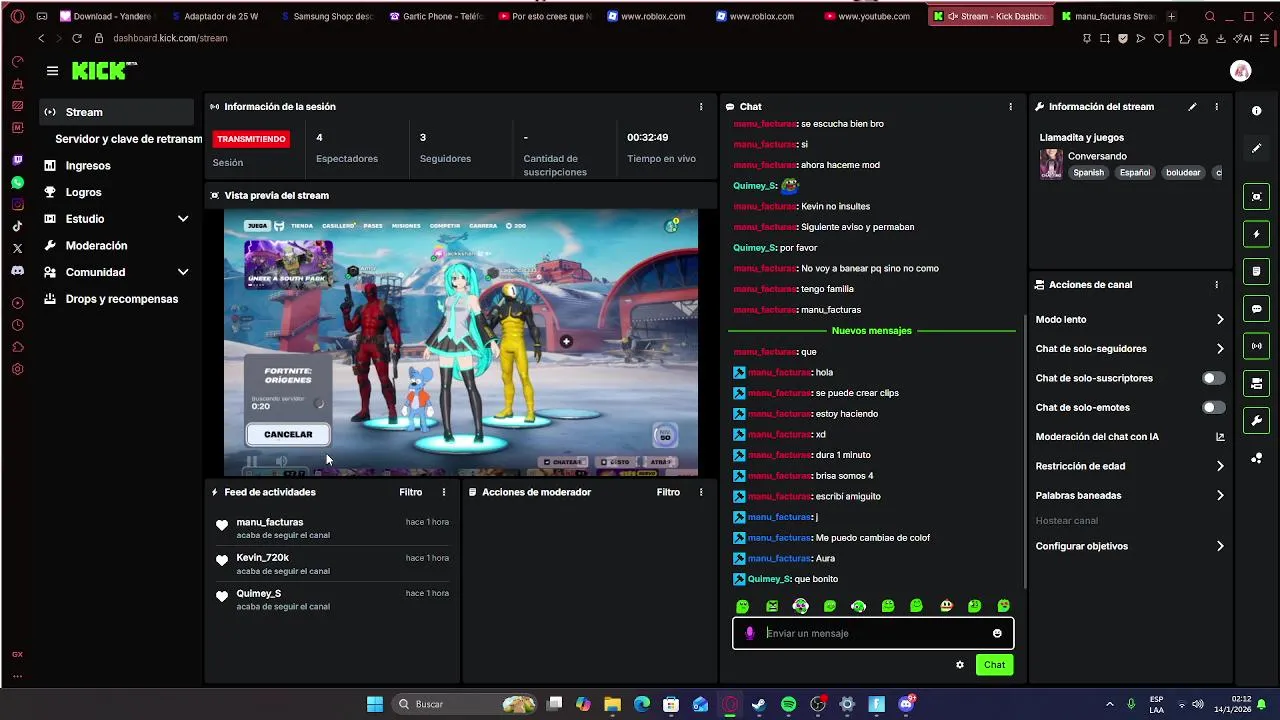Open TikTok in the Opera sidebar

tap(17, 227)
